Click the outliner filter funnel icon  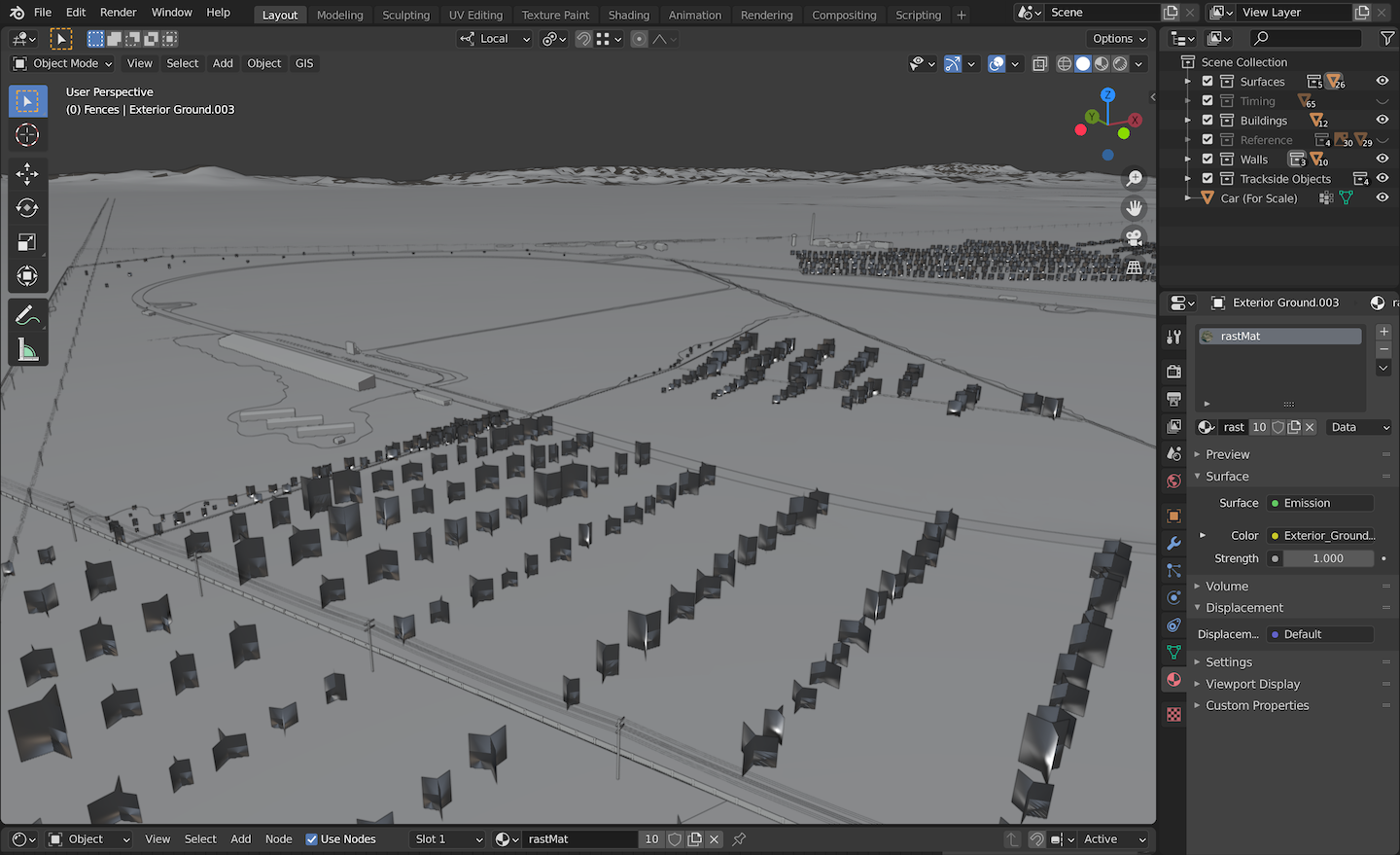tap(1387, 38)
